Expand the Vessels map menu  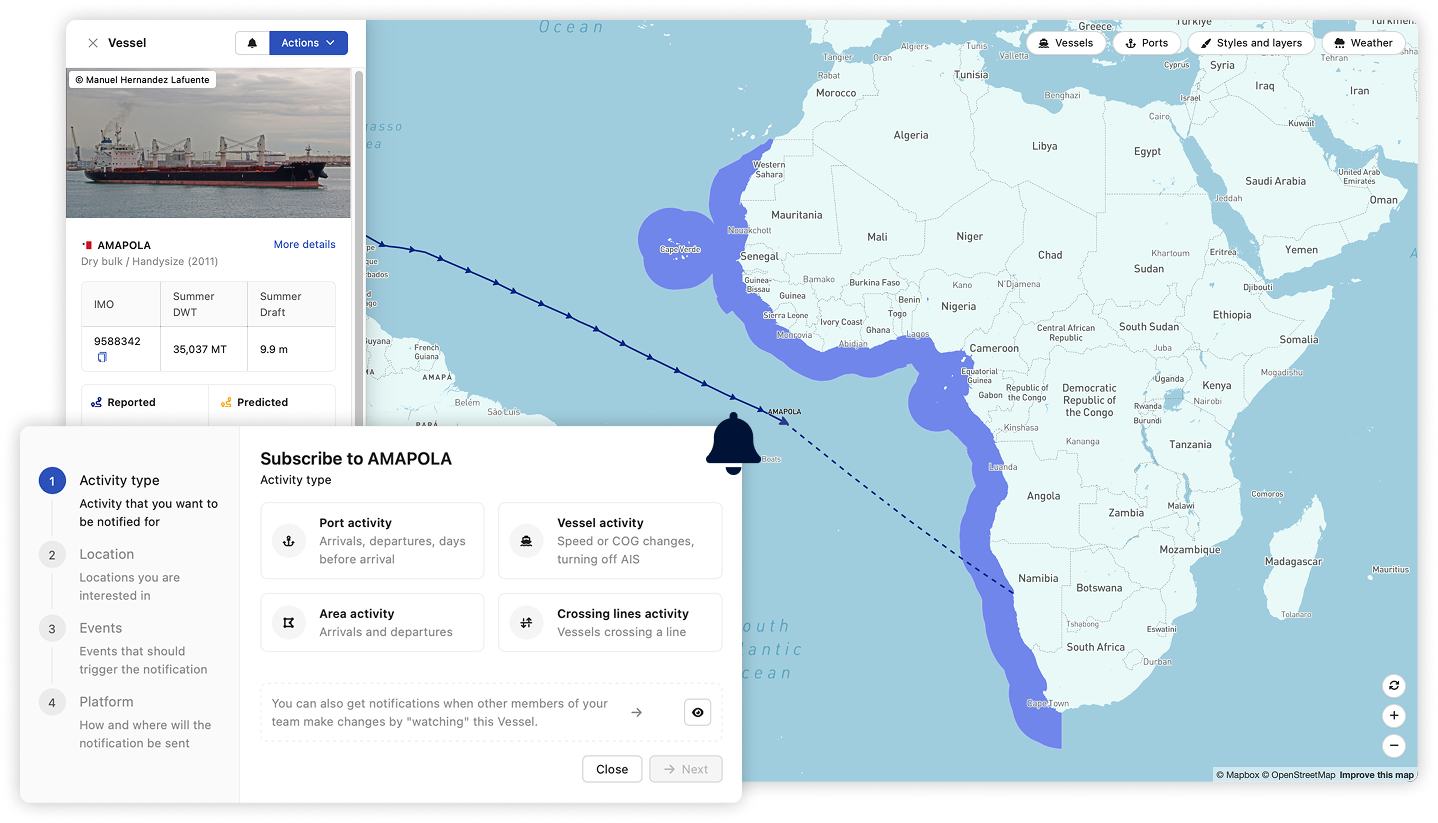point(1066,42)
